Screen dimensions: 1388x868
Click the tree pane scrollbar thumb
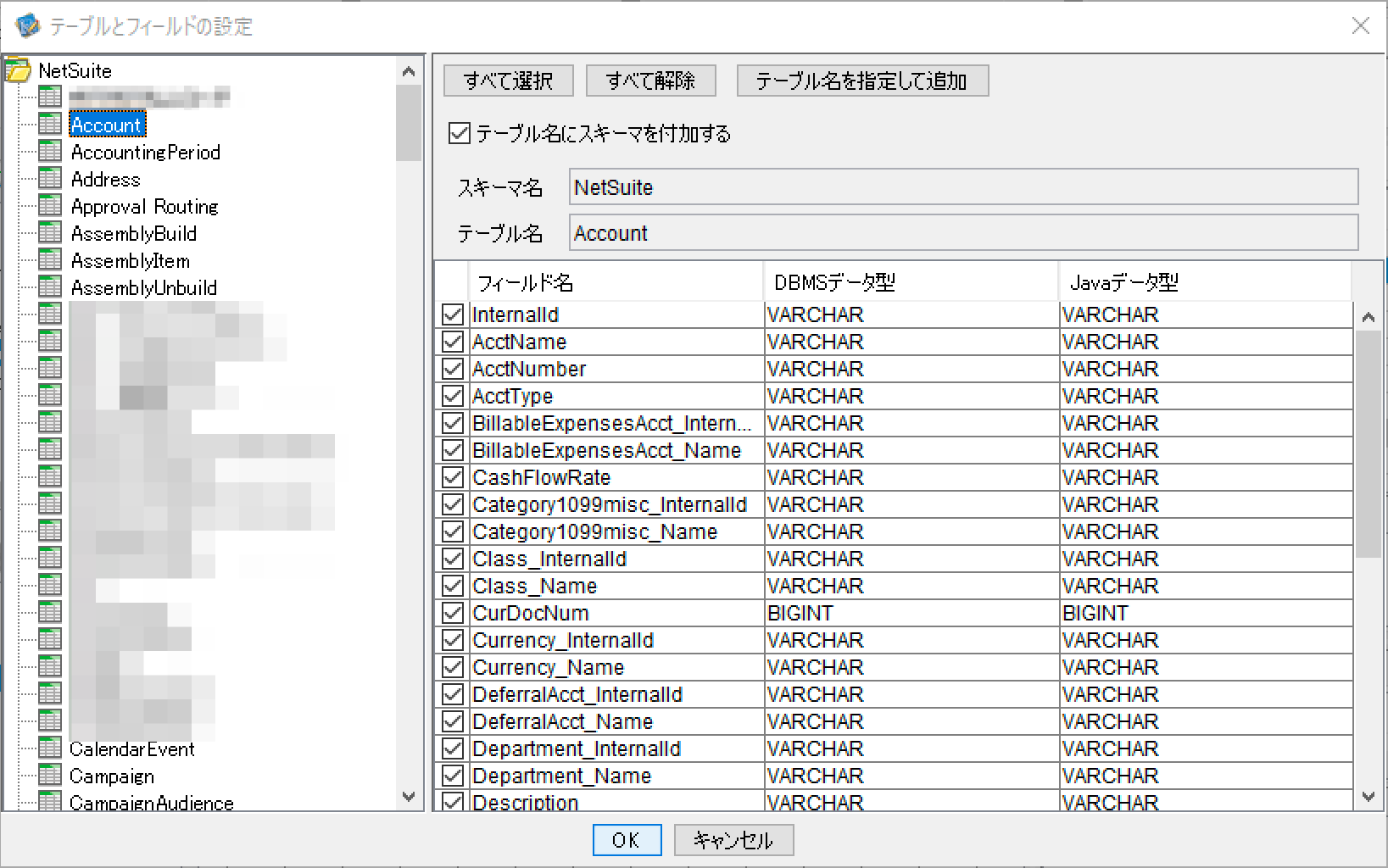pyautogui.click(x=409, y=123)
